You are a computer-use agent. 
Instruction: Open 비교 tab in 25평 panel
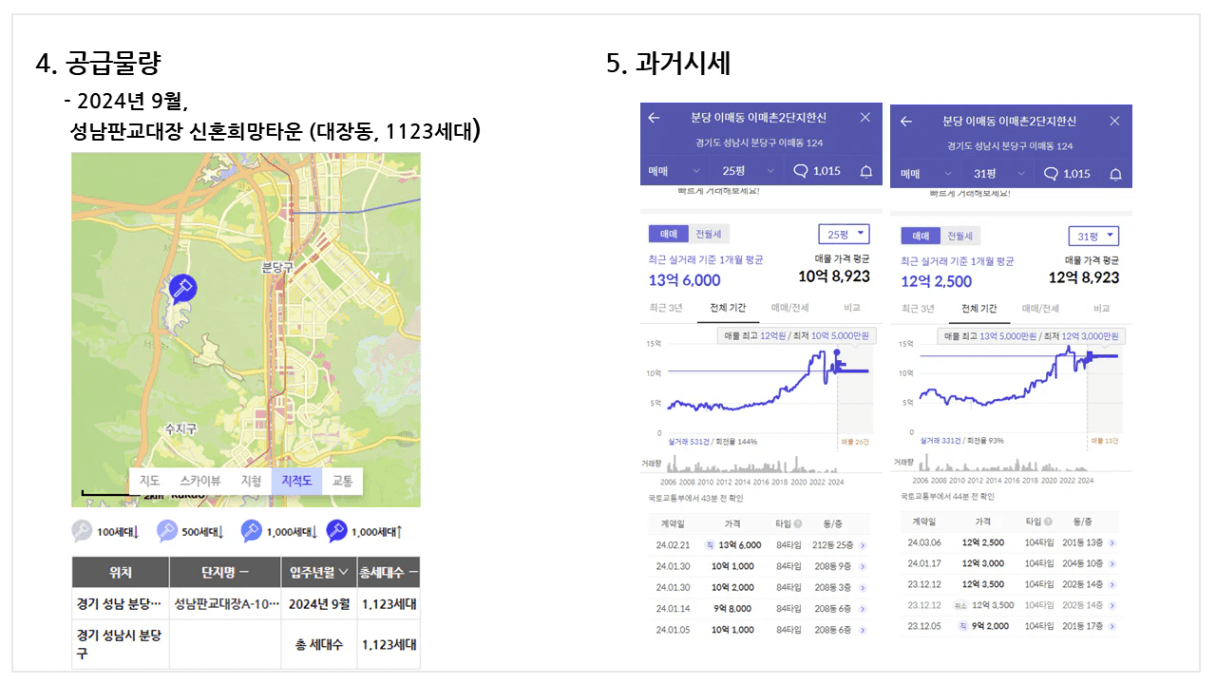(851, 308)
